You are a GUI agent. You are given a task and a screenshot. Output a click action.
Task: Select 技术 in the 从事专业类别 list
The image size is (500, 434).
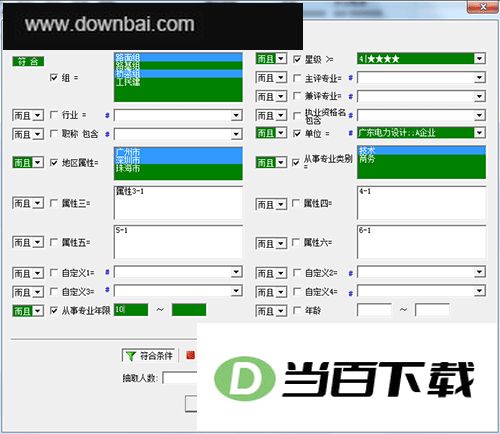tap(421, 151)
